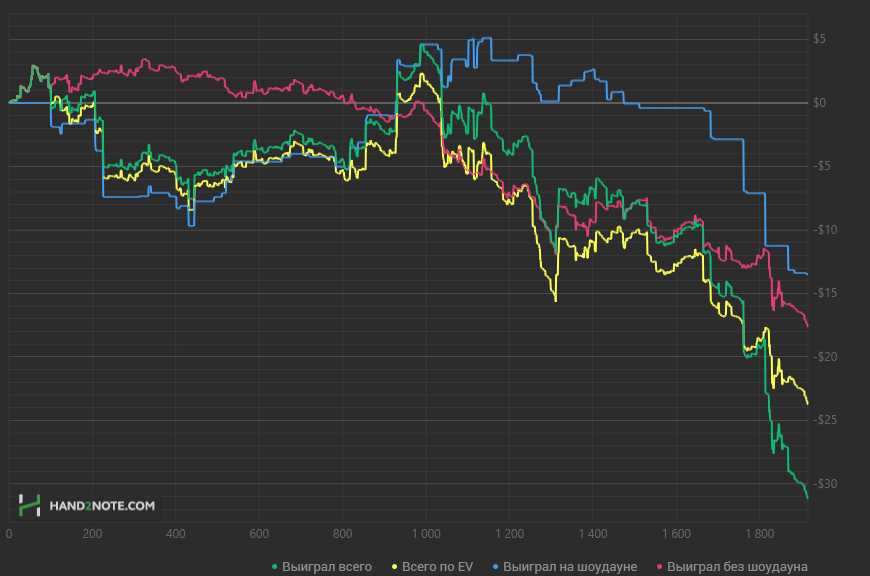Click the '-$30' y-axis label
The width and height of the screenshot is (870, 576).
(825, 484)
